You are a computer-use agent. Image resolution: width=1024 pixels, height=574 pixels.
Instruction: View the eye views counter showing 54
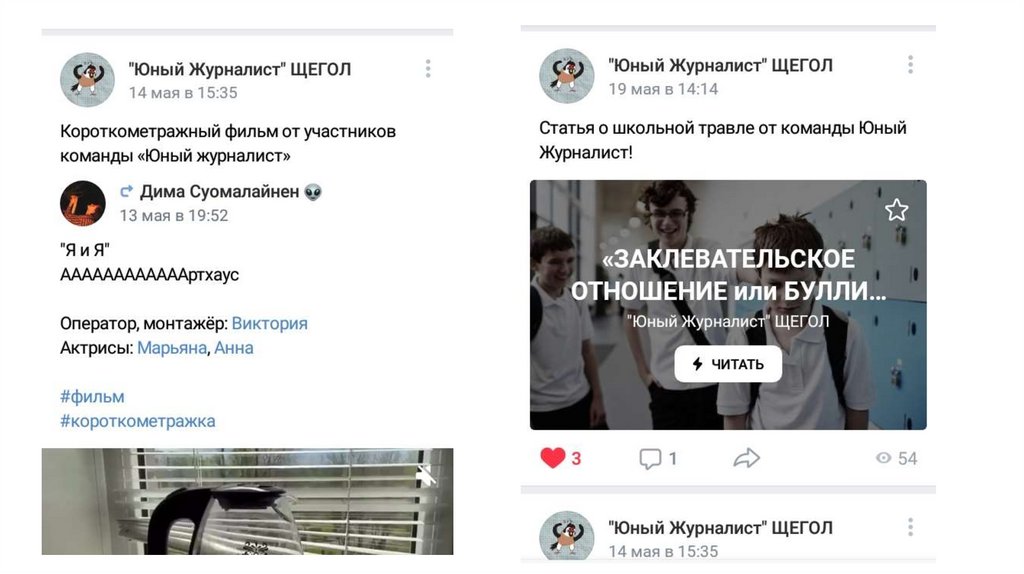tap(896, 458)
